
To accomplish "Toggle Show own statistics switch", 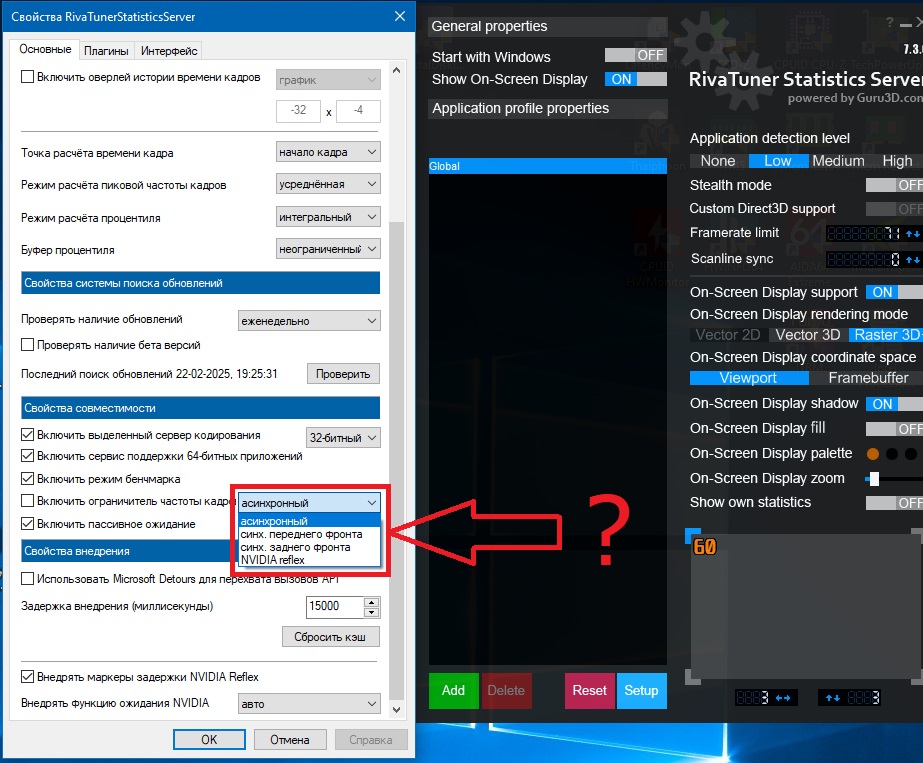I will pyautogui.click(x=894, y=503).
